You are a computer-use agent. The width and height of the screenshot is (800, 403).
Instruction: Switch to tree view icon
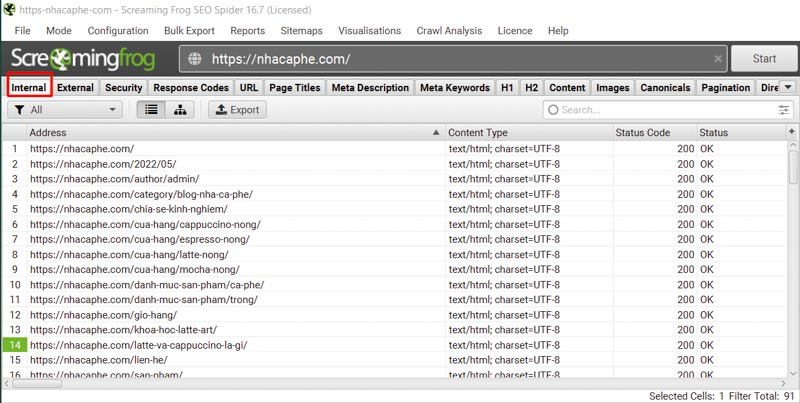point(180,110)
